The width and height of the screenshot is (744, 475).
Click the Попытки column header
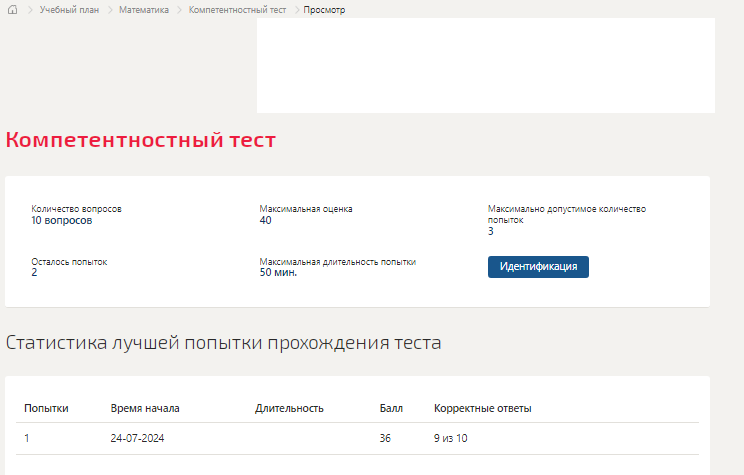(46, 408)
